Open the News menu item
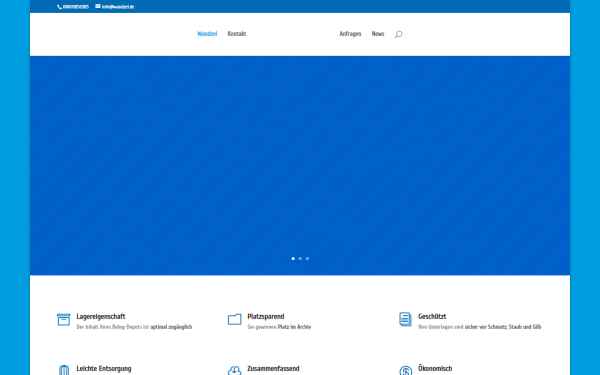 point(378,34)
